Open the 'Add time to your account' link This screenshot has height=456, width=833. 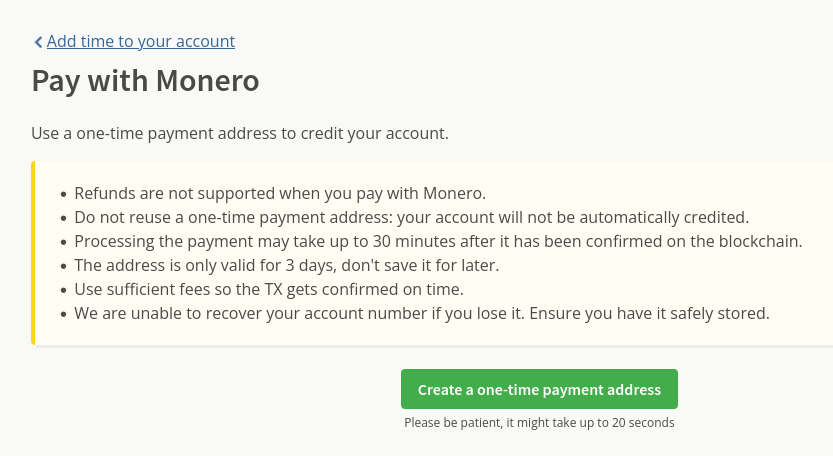pos(140,41)
